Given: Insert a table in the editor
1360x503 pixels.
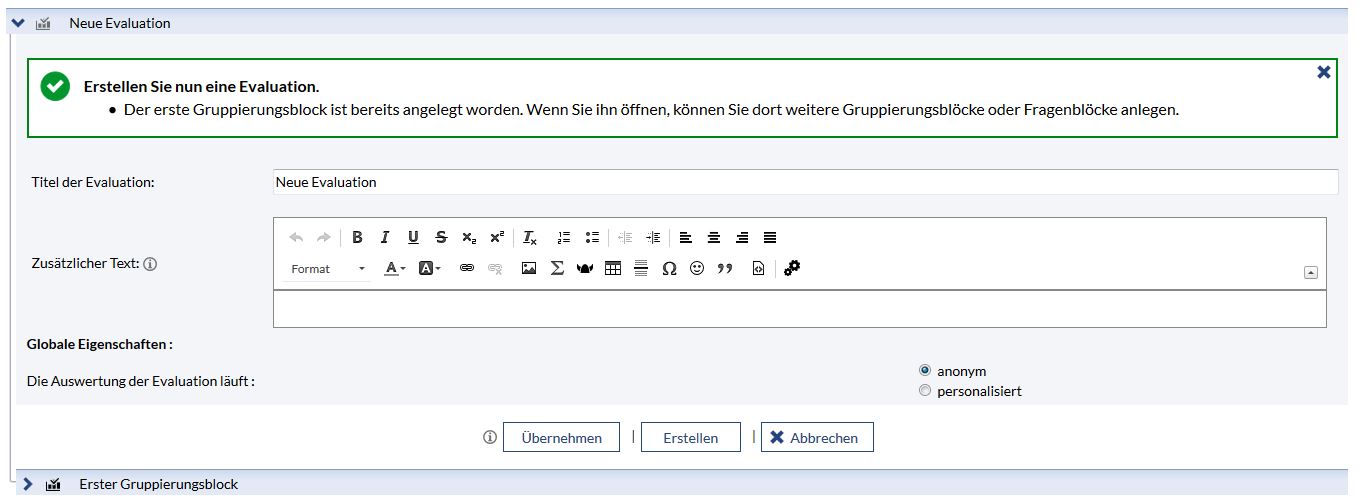Looking at the screenshot, I should [x=613, y=269].
